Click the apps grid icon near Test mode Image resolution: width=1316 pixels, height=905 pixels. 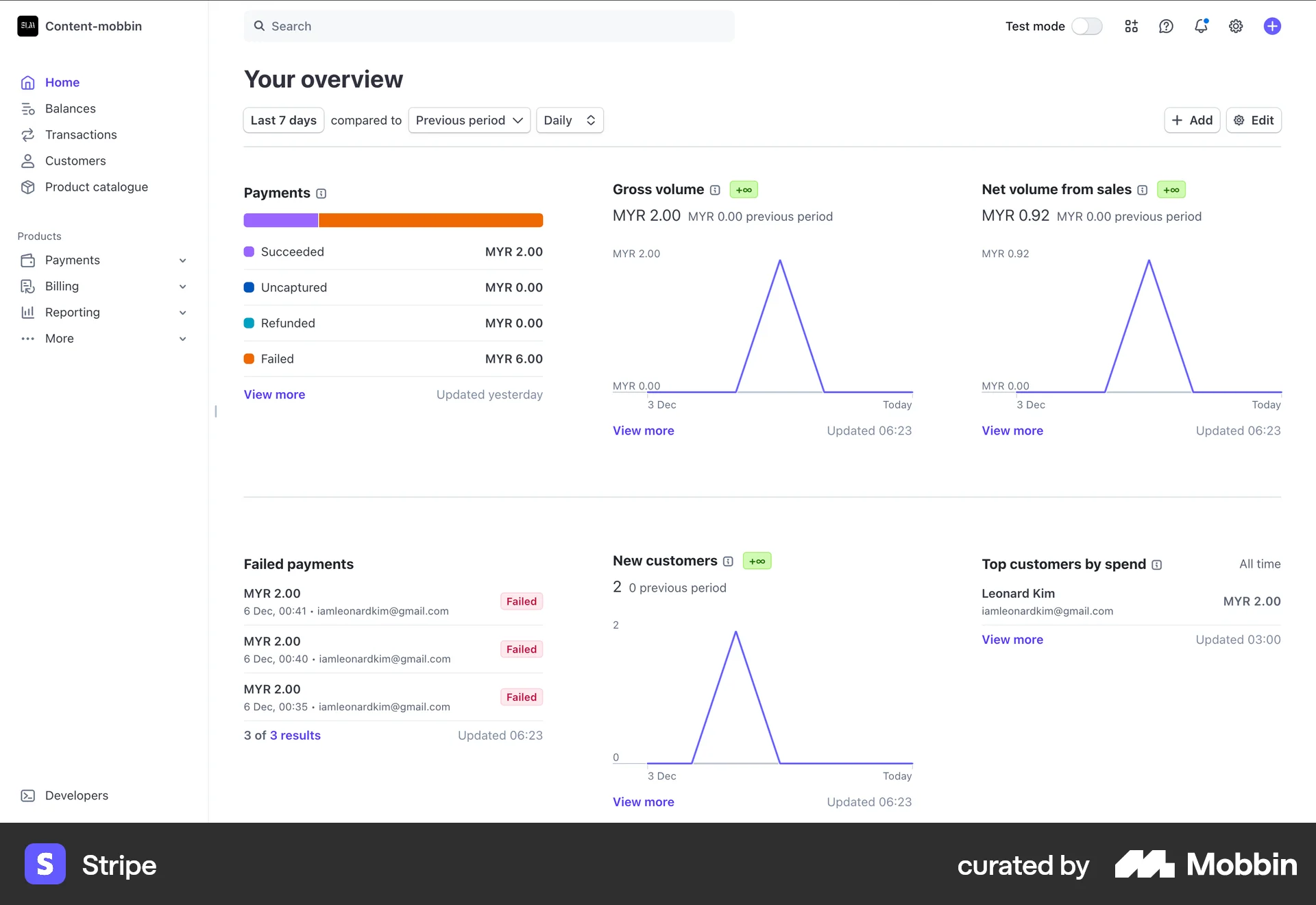click(1131, 26)
